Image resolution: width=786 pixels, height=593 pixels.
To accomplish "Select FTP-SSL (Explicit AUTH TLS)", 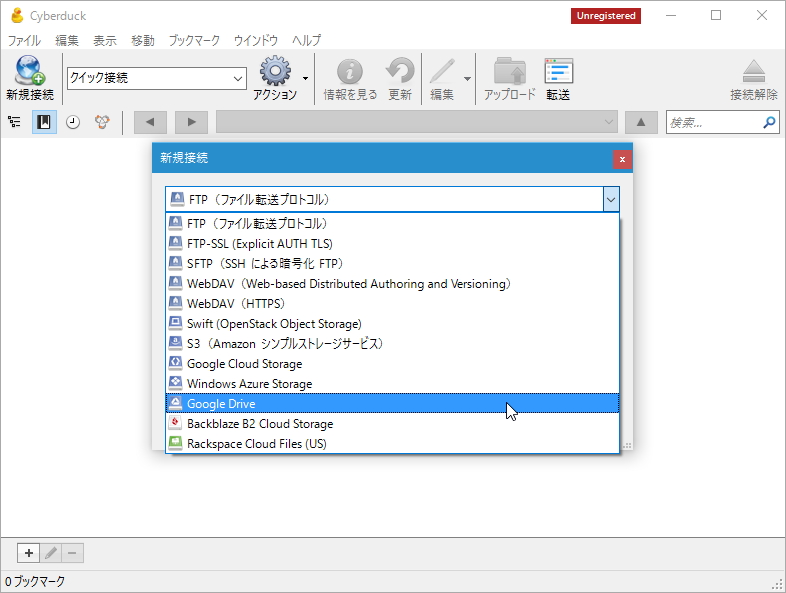I will (x=392, y=243).
